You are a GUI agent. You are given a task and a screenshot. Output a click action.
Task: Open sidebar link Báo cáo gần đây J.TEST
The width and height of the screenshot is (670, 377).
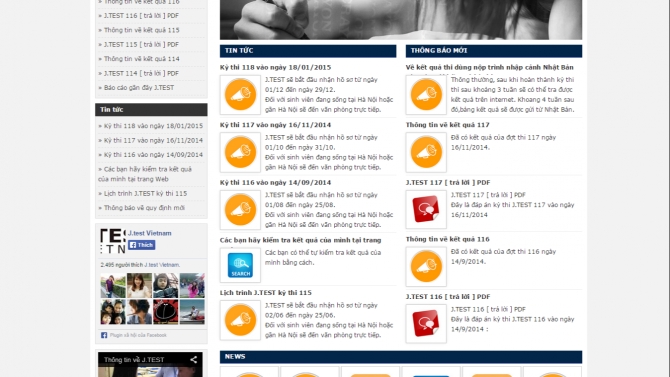(x=139, y=88)
